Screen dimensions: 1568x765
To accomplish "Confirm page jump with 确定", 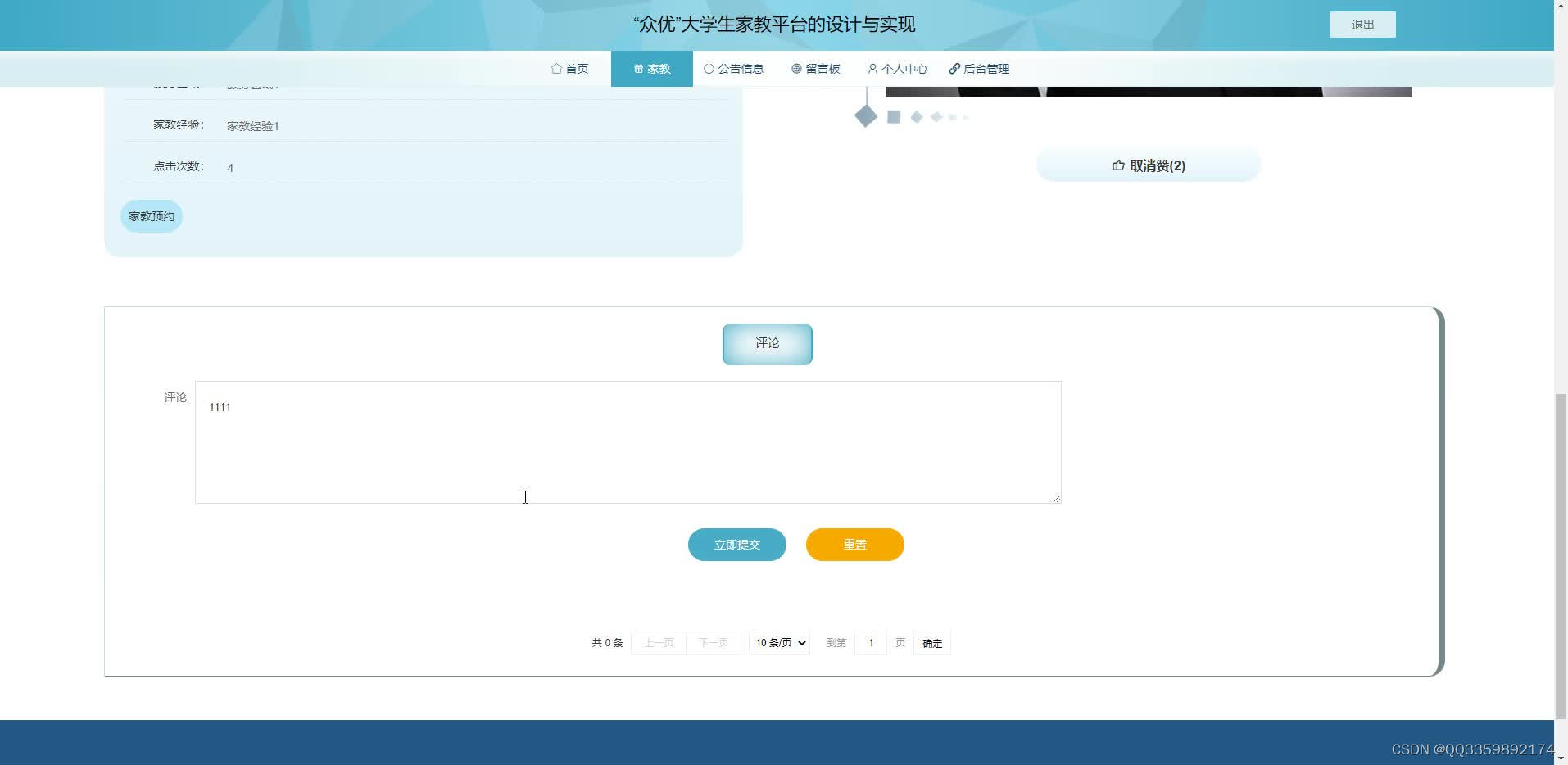I will pos(932,643).
